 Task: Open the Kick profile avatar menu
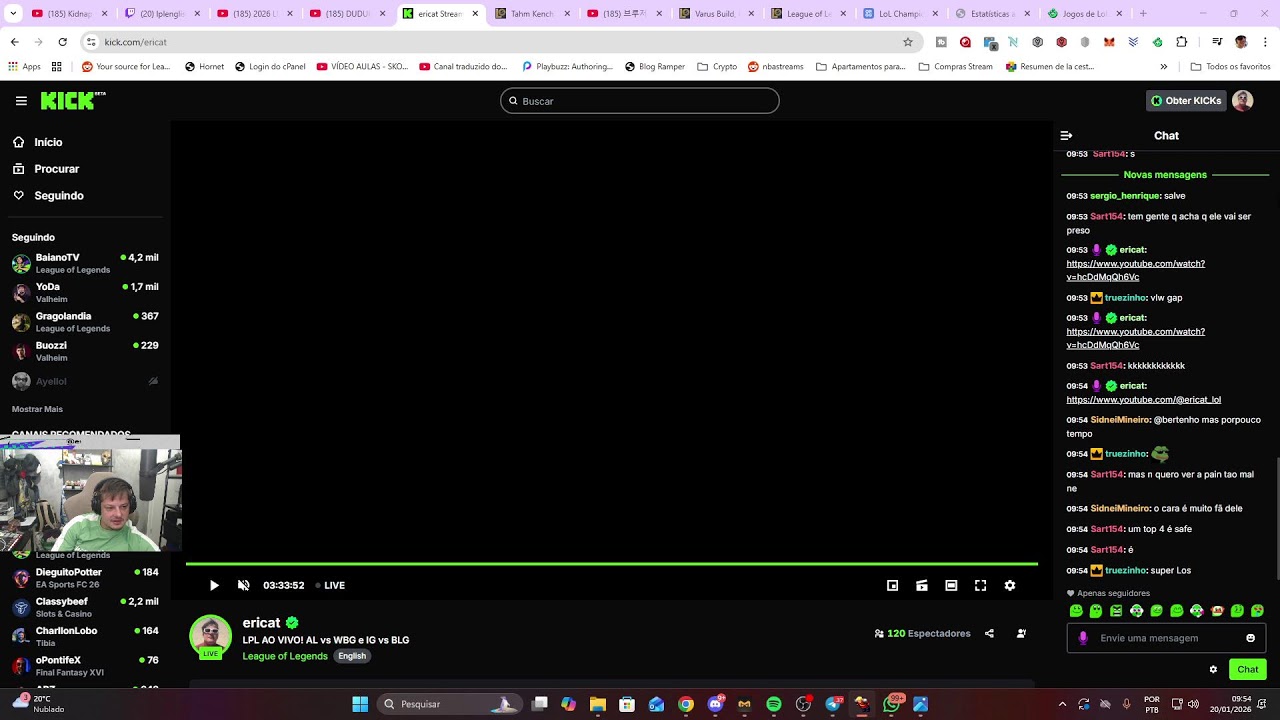[1243, 101]
